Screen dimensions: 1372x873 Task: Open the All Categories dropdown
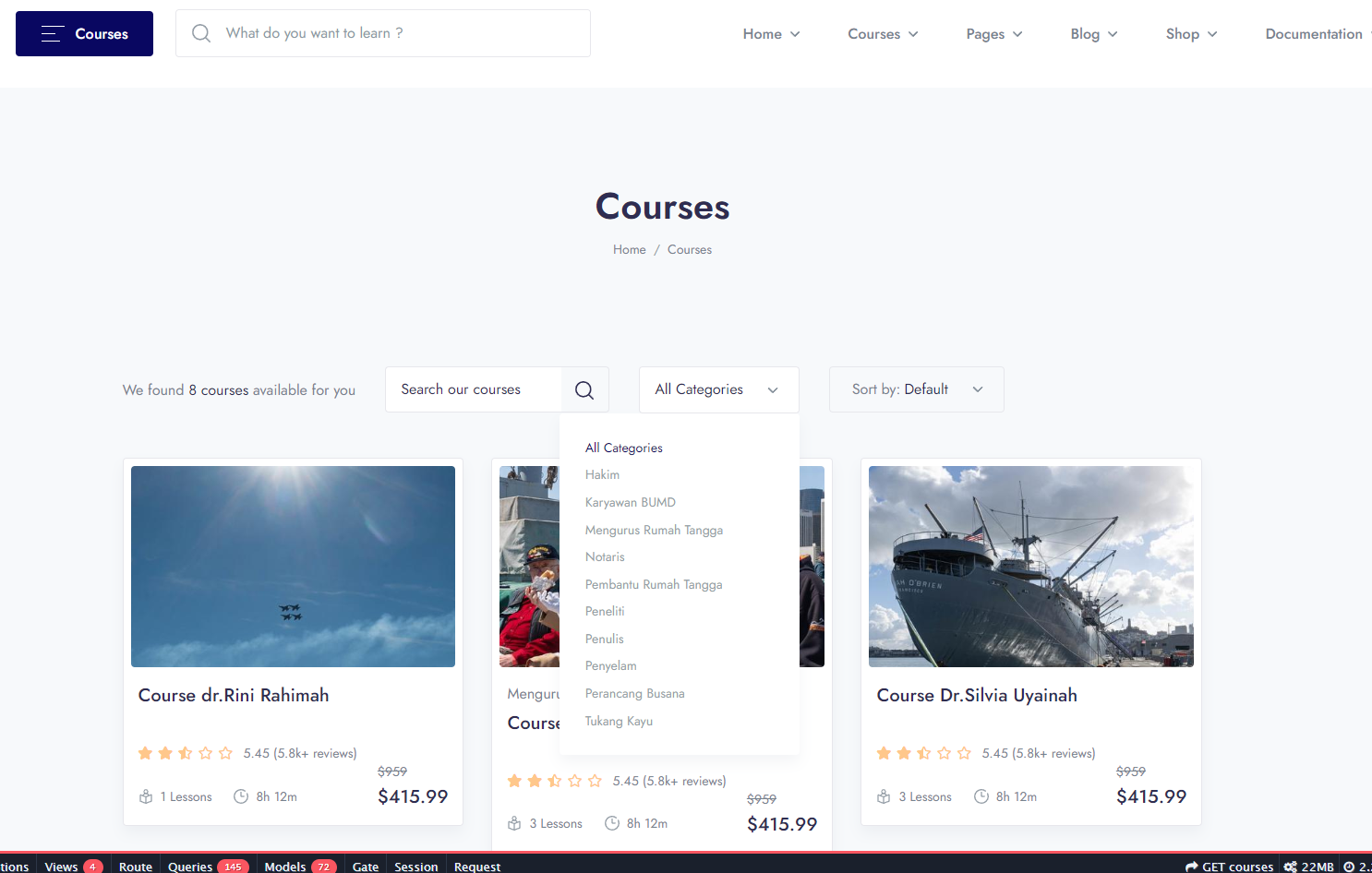pos(717,389)
